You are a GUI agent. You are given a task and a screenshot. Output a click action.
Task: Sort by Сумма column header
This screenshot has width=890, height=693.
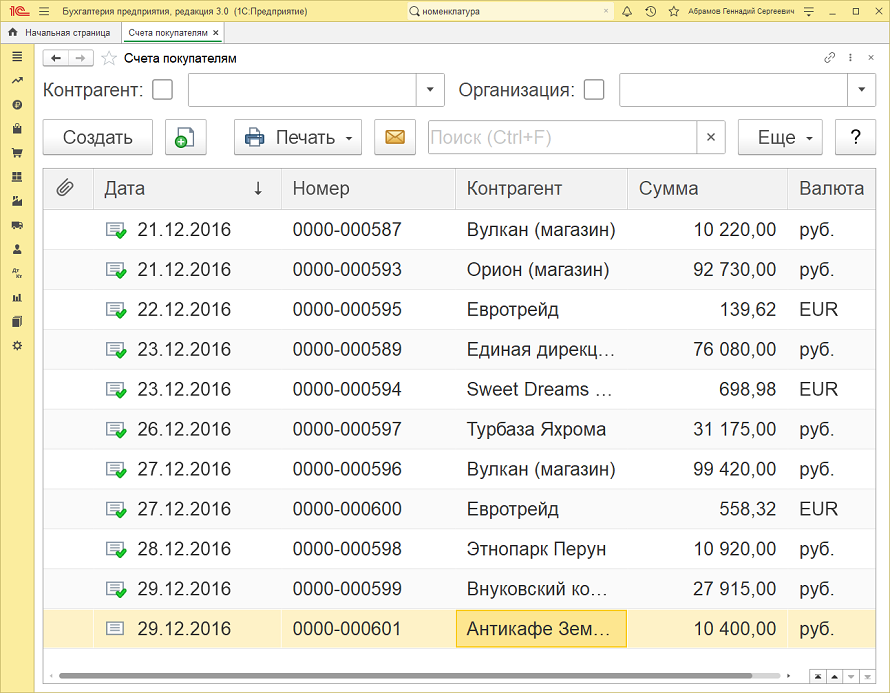click(x=707, y=188)
